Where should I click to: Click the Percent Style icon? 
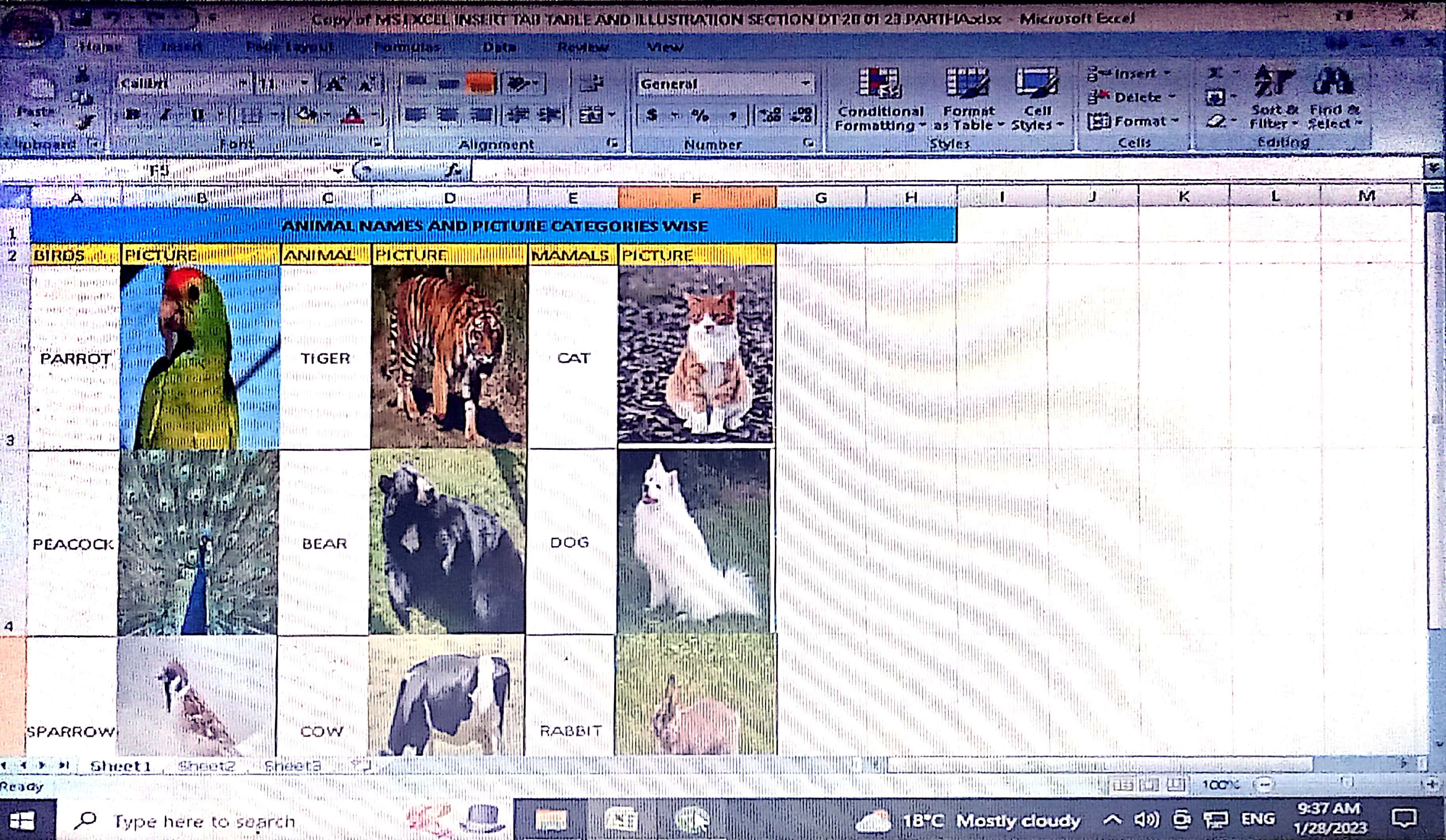point(700,115)
